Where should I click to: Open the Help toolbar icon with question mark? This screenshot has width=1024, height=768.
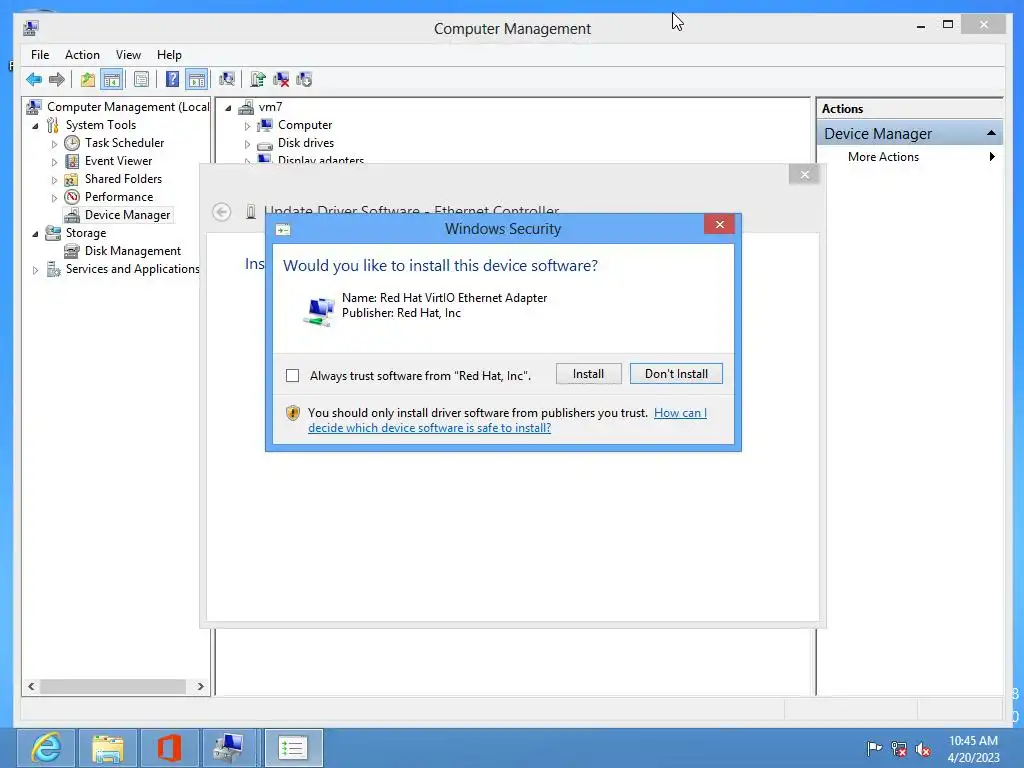tap(172, 80)
